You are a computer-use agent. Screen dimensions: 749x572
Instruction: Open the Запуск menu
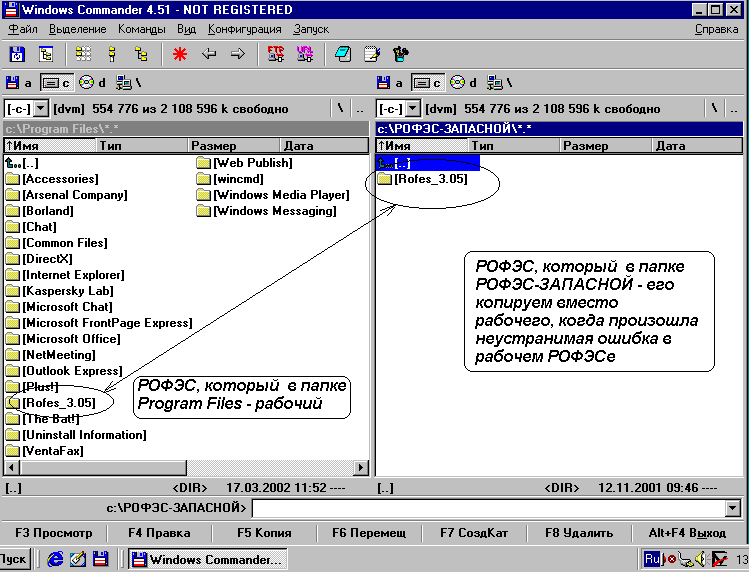coord(311,29)
